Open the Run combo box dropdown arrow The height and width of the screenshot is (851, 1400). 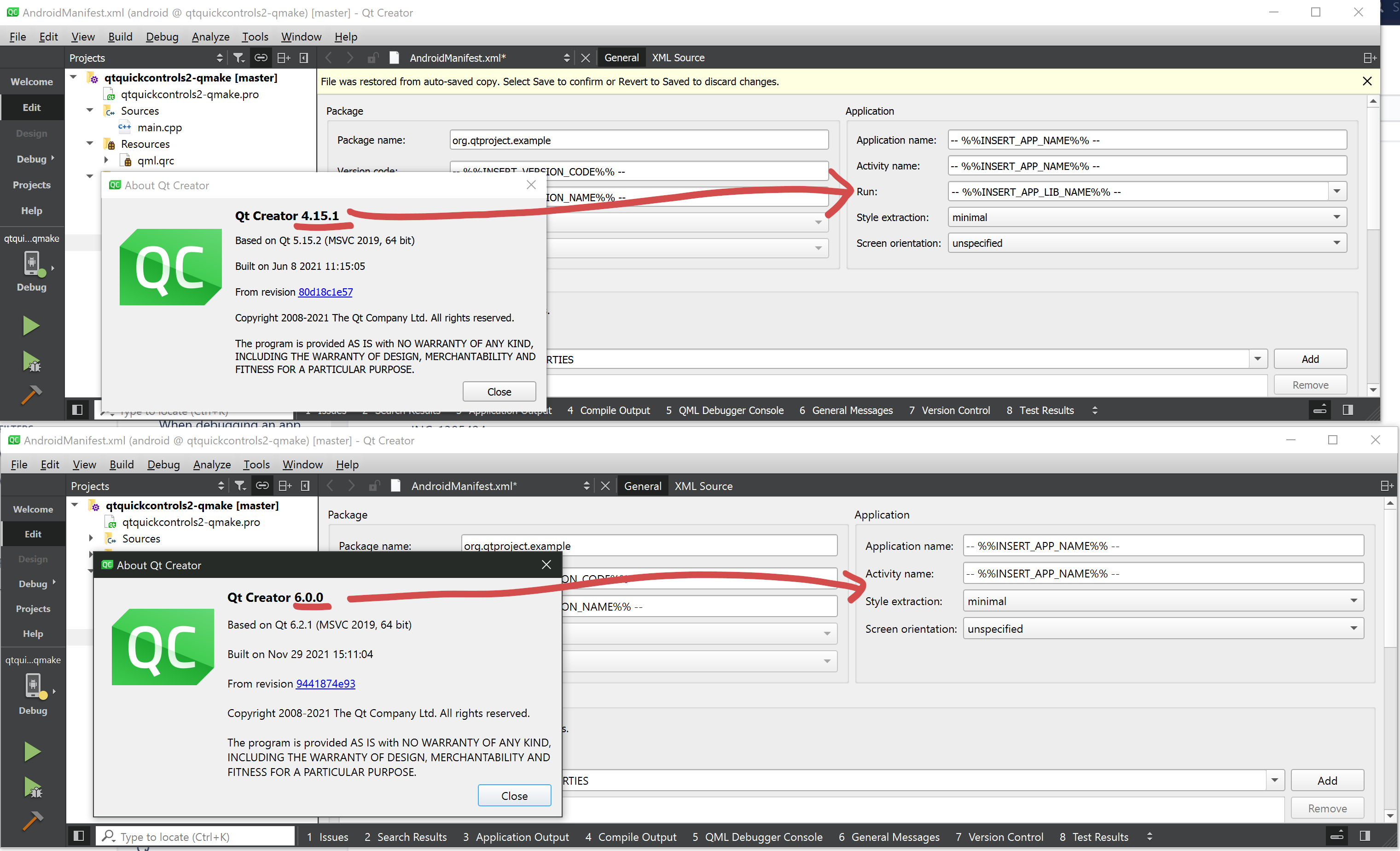click(1337, 192)
